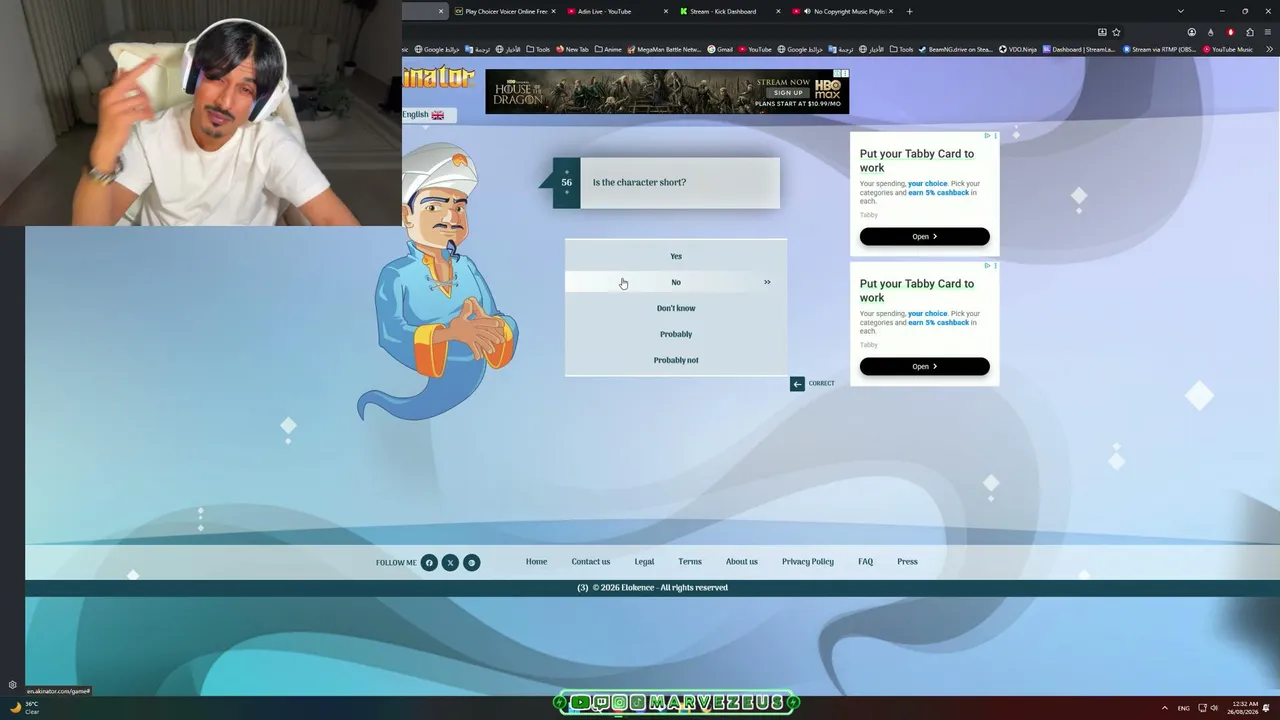Open the Akinator Facebook page icon
The height and width of the screenshot is (720, 1280).
(x=429, y=563)
